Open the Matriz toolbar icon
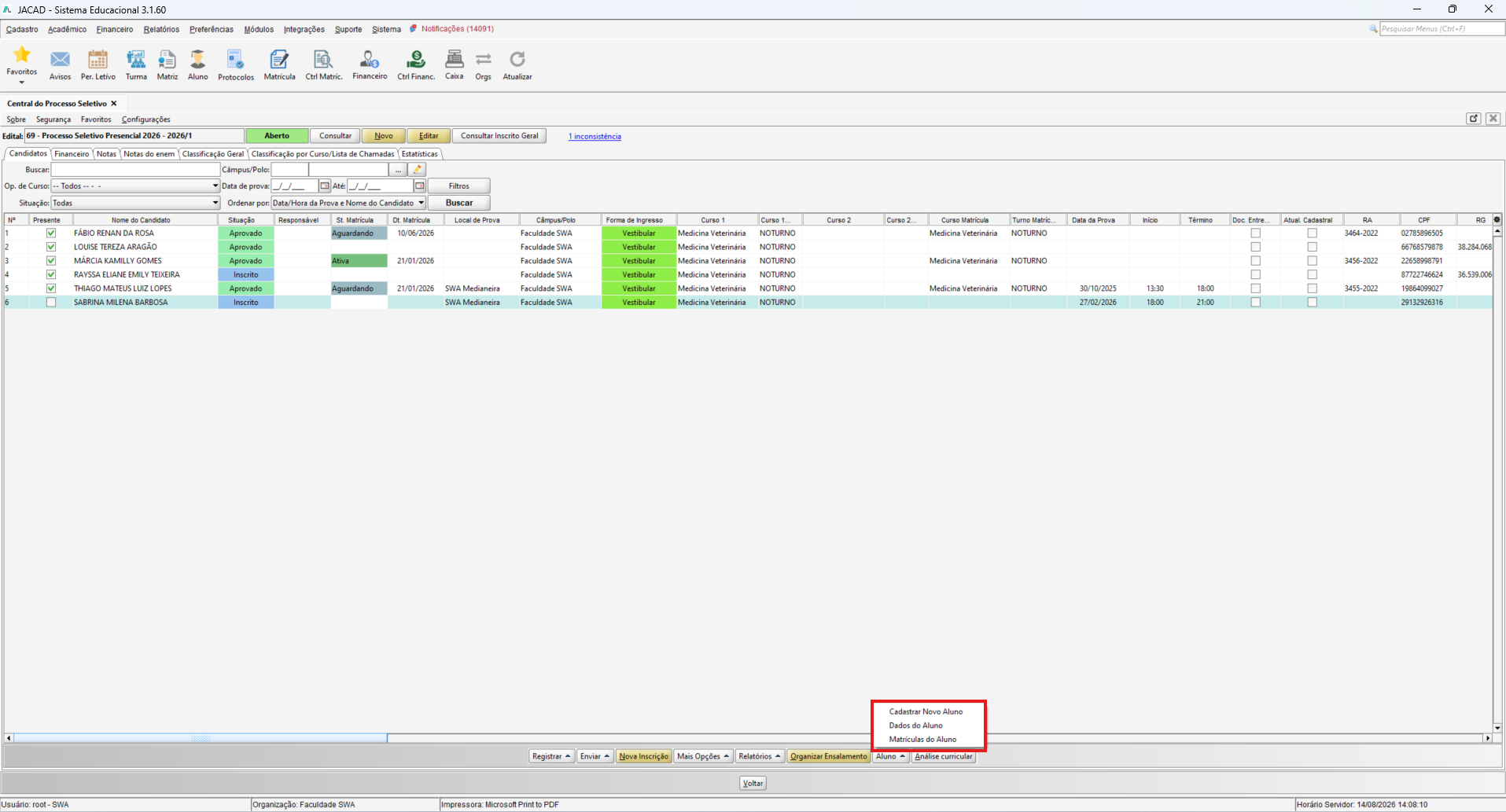This screenshot has width=1506, height=812. [x=167, y=59]
